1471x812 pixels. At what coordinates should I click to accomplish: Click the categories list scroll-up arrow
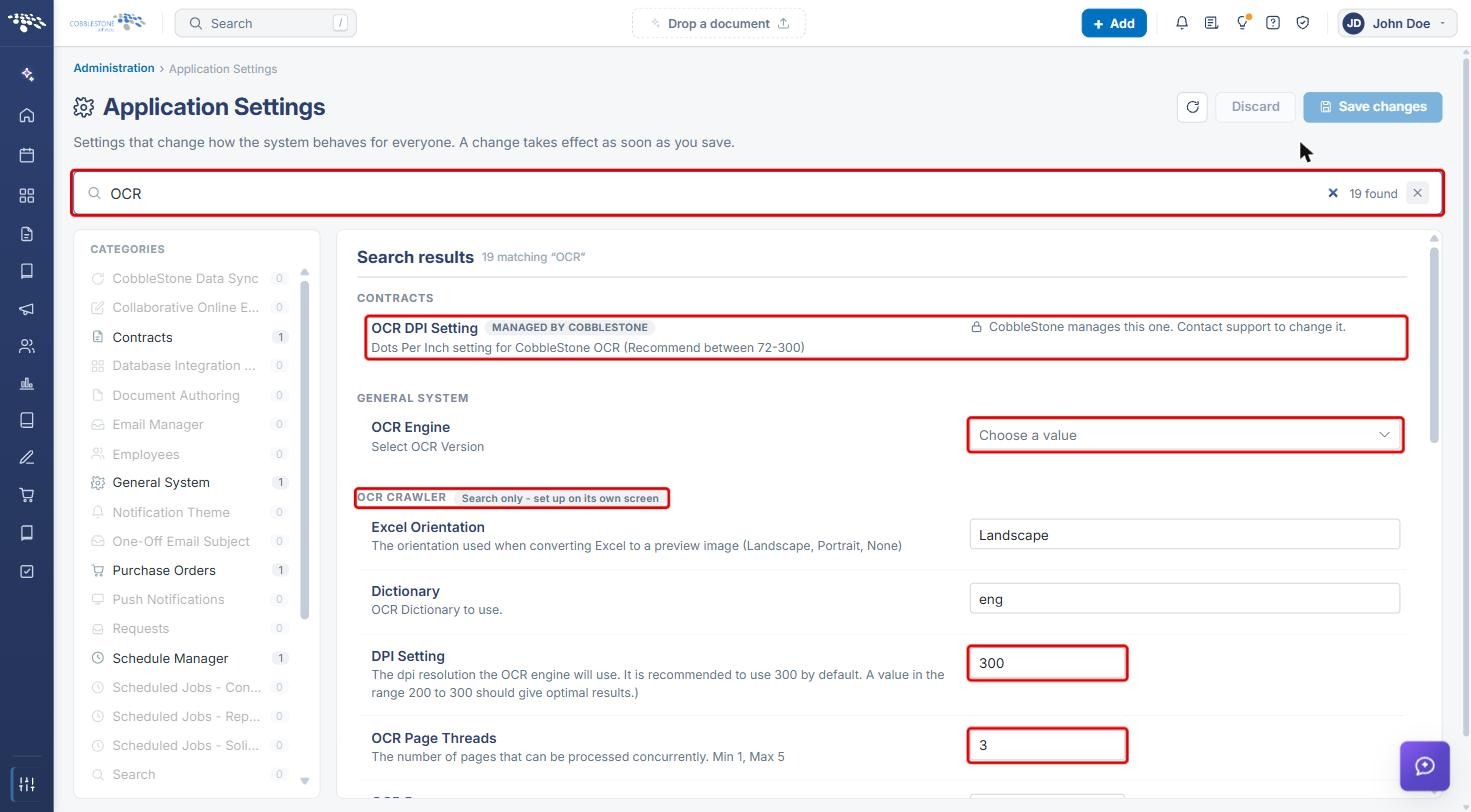pyautogui.click(x=305, y=272)
